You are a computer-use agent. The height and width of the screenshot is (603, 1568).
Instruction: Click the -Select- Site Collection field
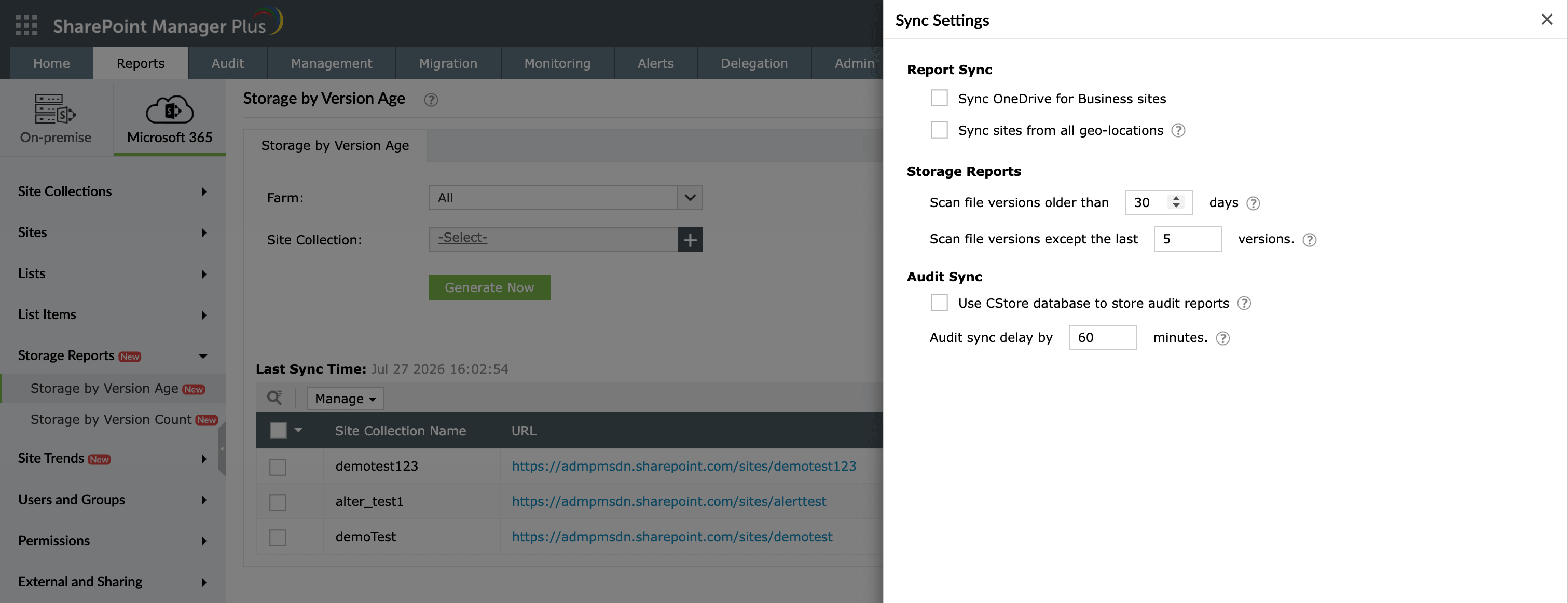click(x=553, y=240)
